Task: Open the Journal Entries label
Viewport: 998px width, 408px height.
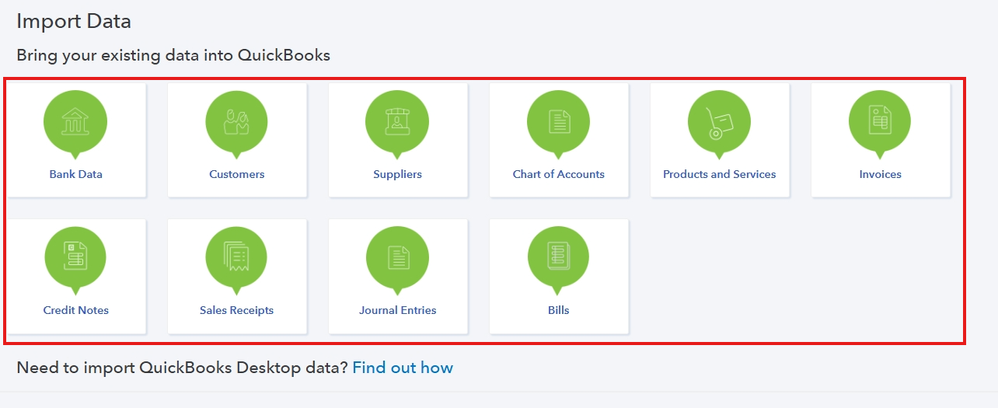Action: 398,310
